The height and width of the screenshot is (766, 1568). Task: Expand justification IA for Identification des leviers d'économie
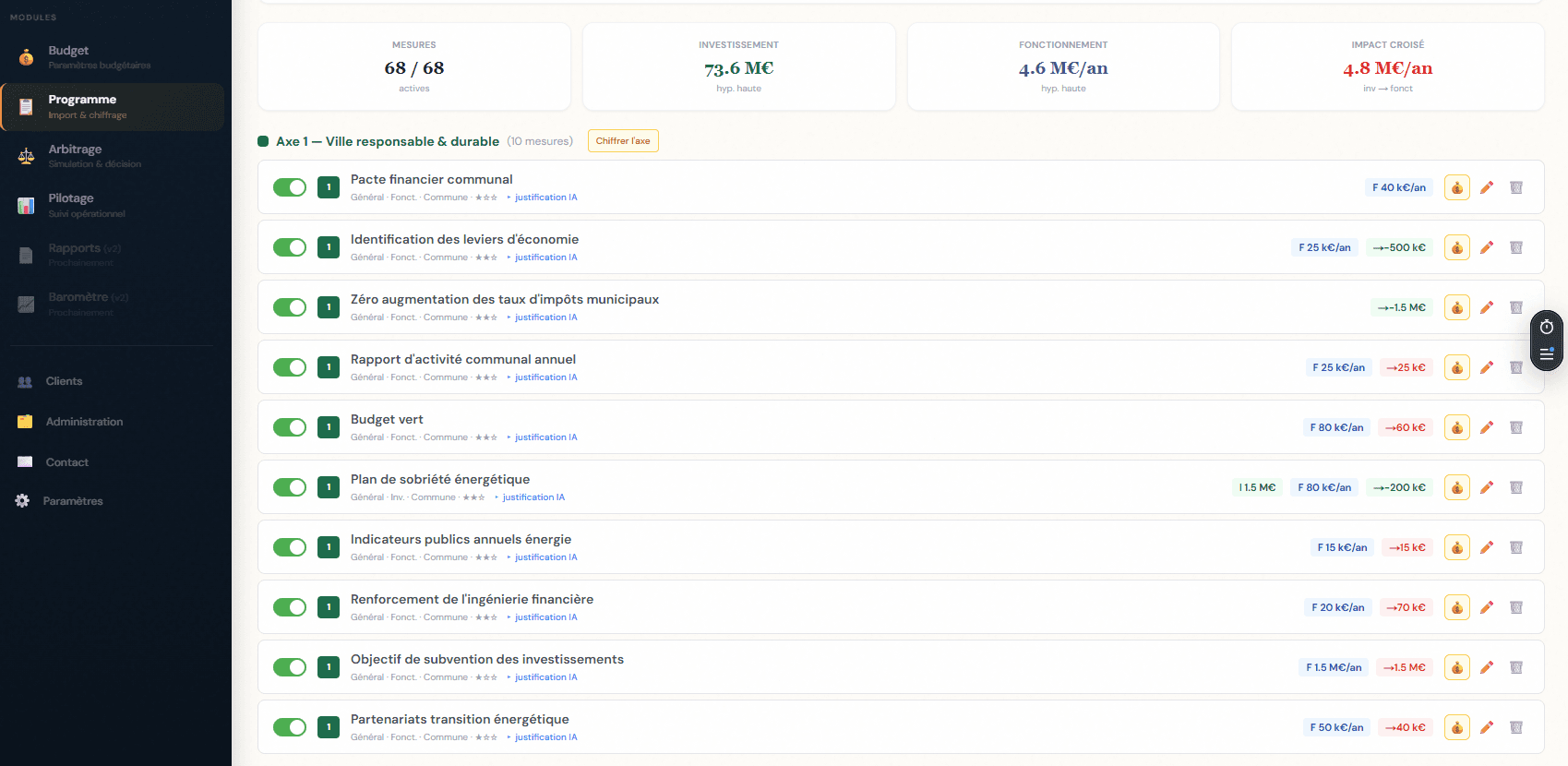tap(545, 257)
